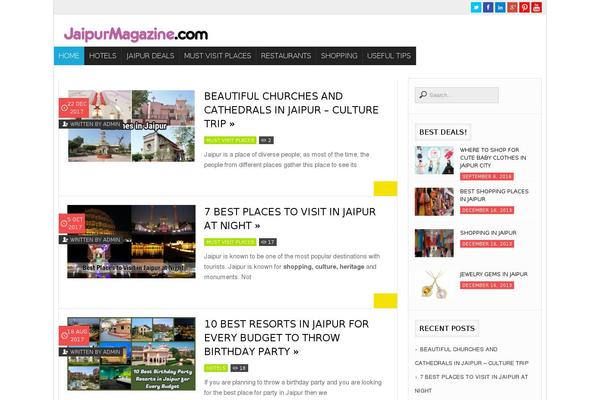Click the churches article thumbnail image
The width and height of the screenshot is (600, 400).
pos(131,126)
